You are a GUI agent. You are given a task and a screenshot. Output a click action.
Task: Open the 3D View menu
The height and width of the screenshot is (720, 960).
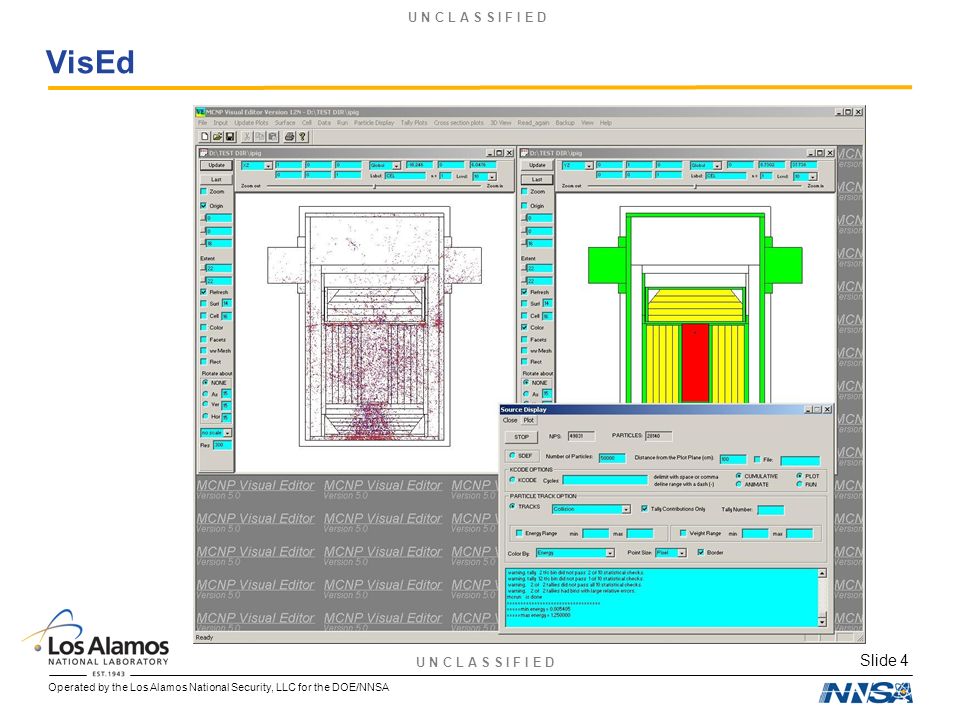500,123
